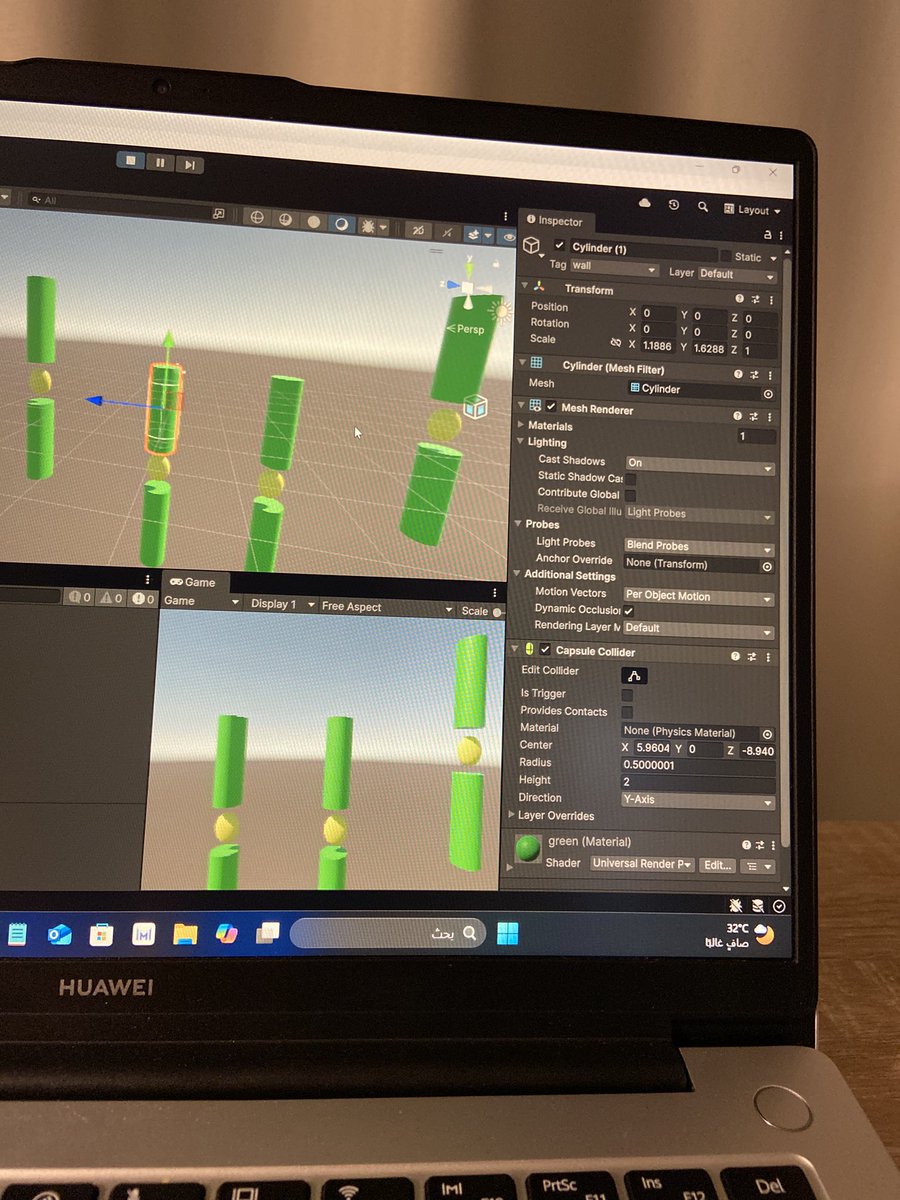Edit the Cylinder (1) name field

pyautogui.click(x=643, y=249)
